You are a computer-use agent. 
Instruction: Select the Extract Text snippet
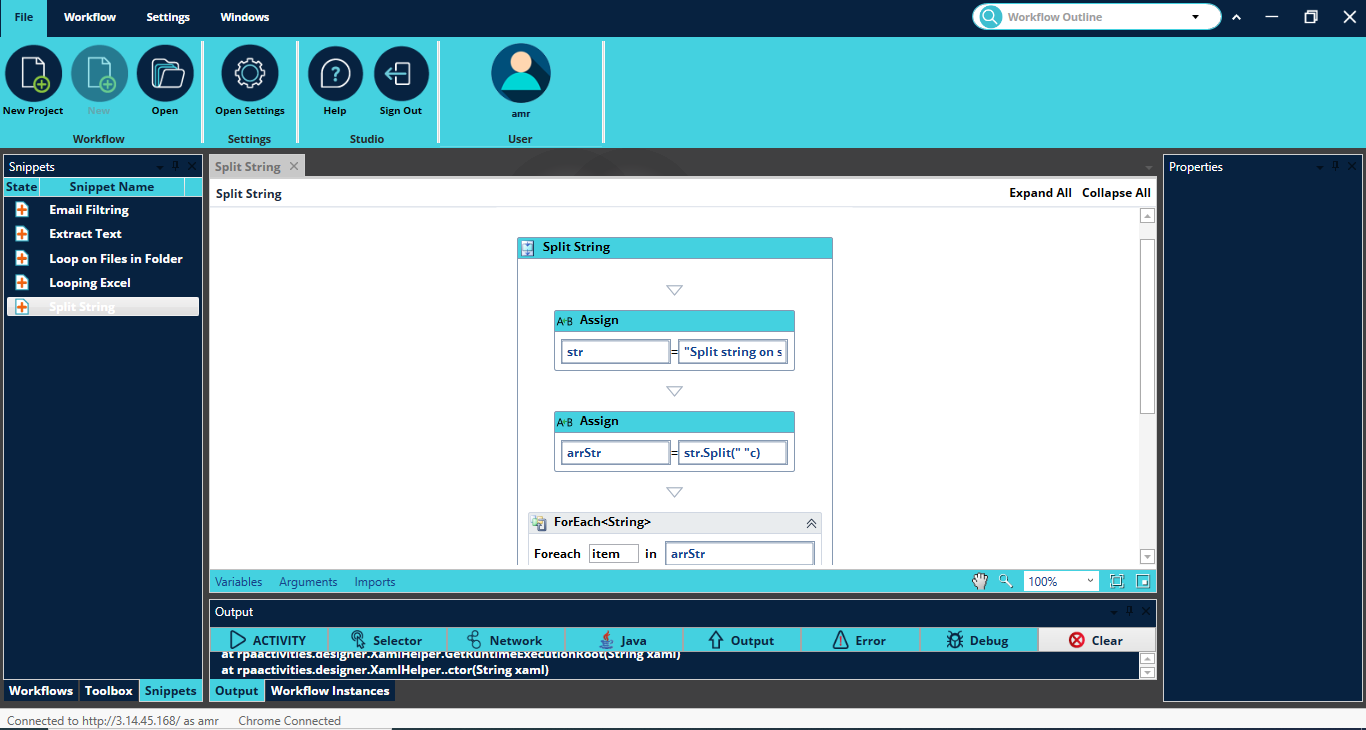(x=85, y=234)
